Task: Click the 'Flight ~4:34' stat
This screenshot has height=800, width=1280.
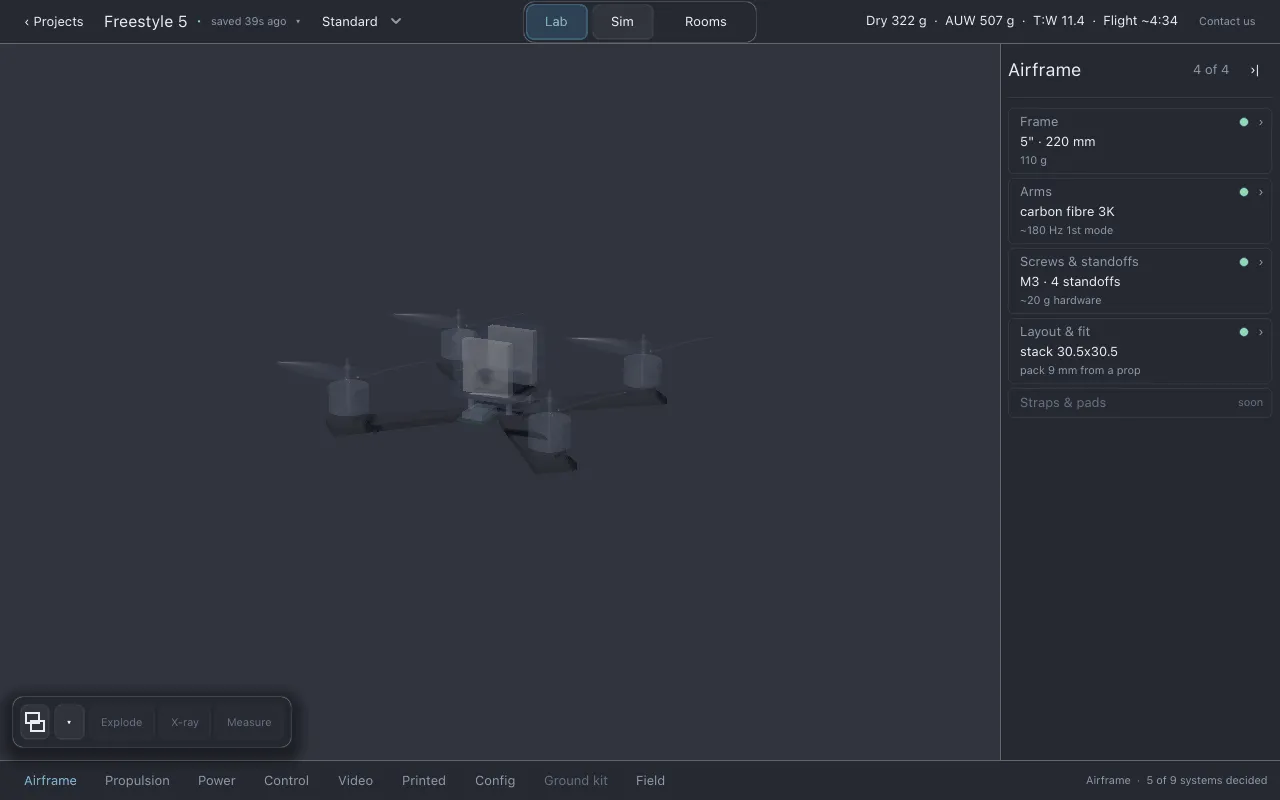Action: click(x=1140, y=21)
